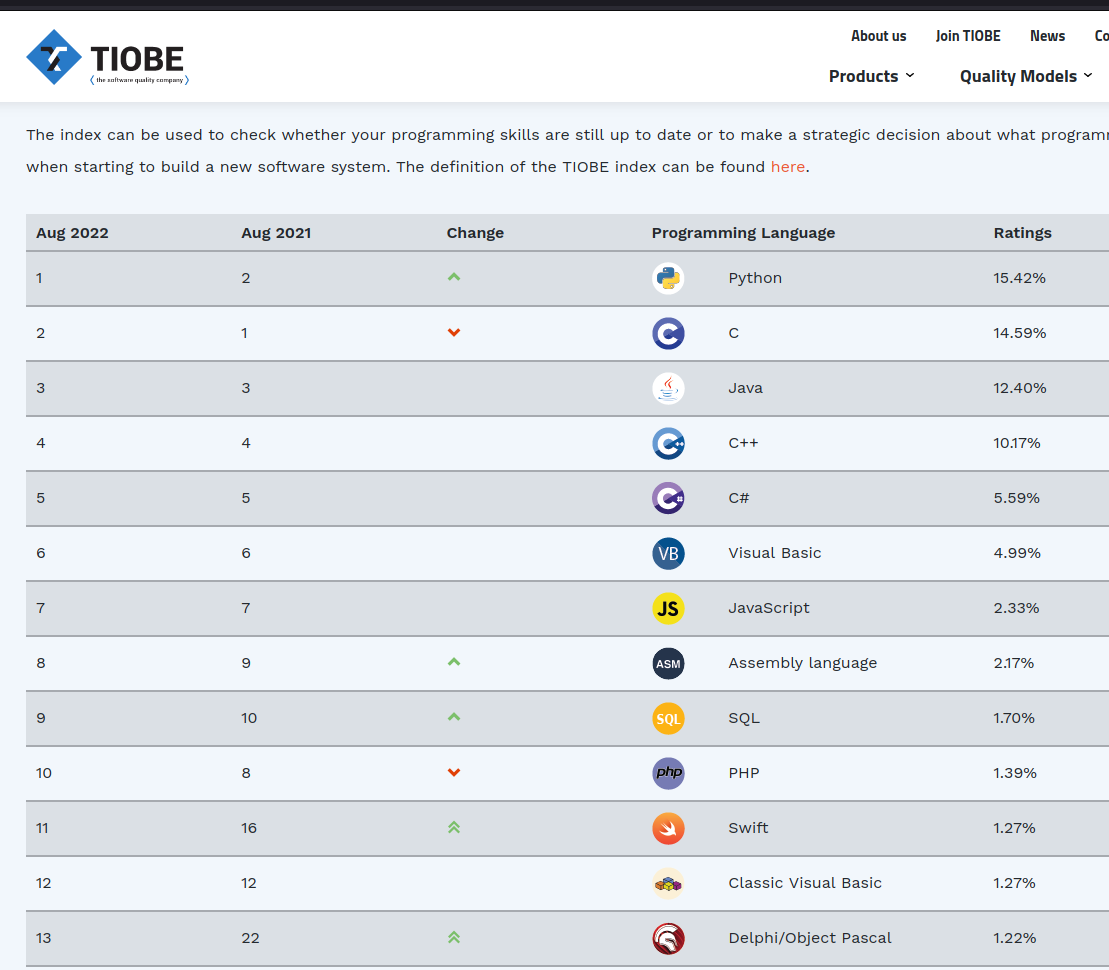The height and width of the screenshot is (970, 1109).
Task: Open the News menu item
Action: click(x=1047, y=36)
